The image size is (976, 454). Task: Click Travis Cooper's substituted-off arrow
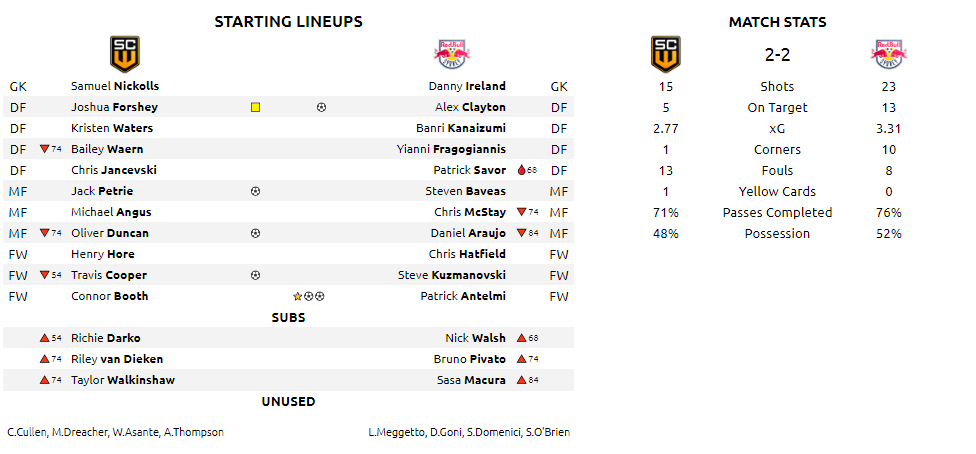pos(44,275)
